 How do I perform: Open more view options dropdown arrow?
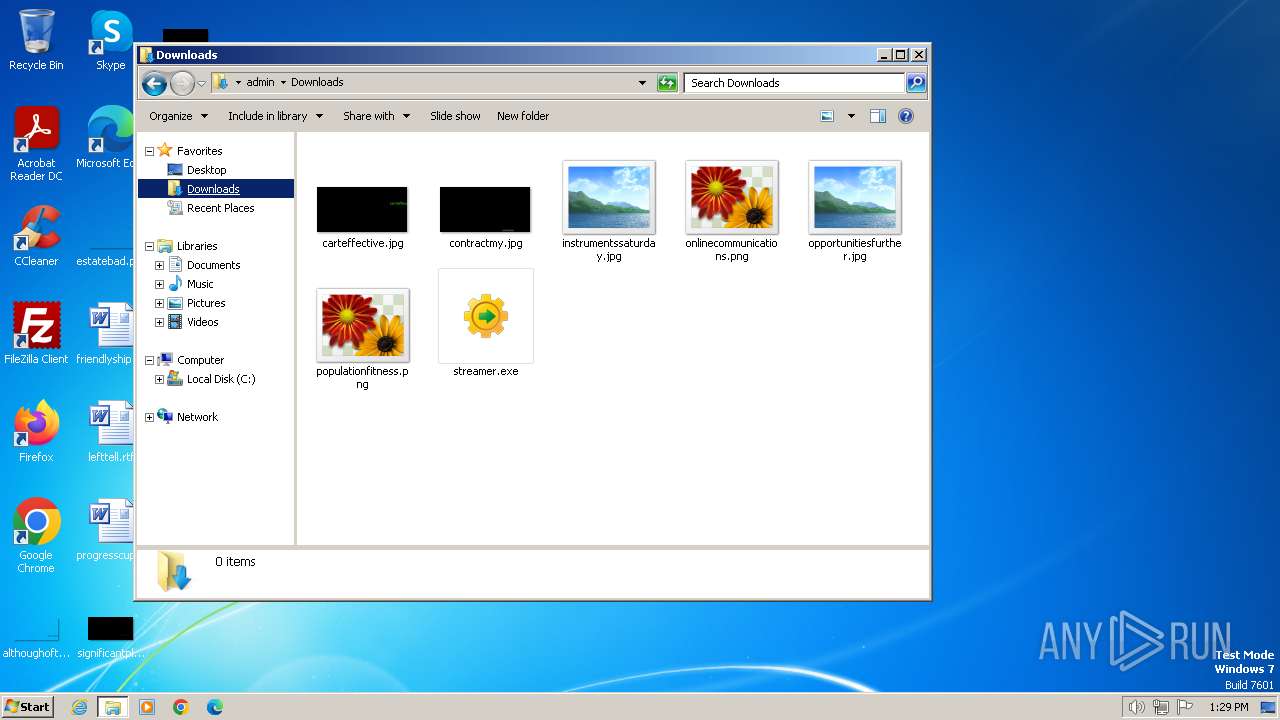click(851, 116)
